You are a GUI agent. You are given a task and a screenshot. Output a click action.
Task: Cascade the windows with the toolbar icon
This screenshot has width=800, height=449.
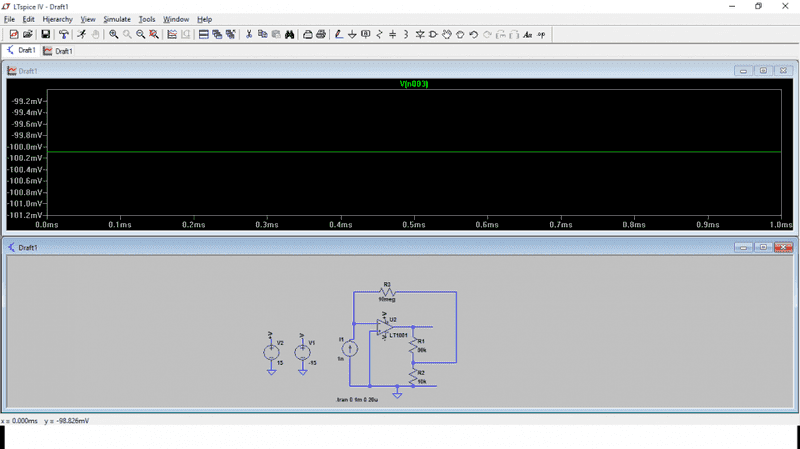click(x=217, y=34)
